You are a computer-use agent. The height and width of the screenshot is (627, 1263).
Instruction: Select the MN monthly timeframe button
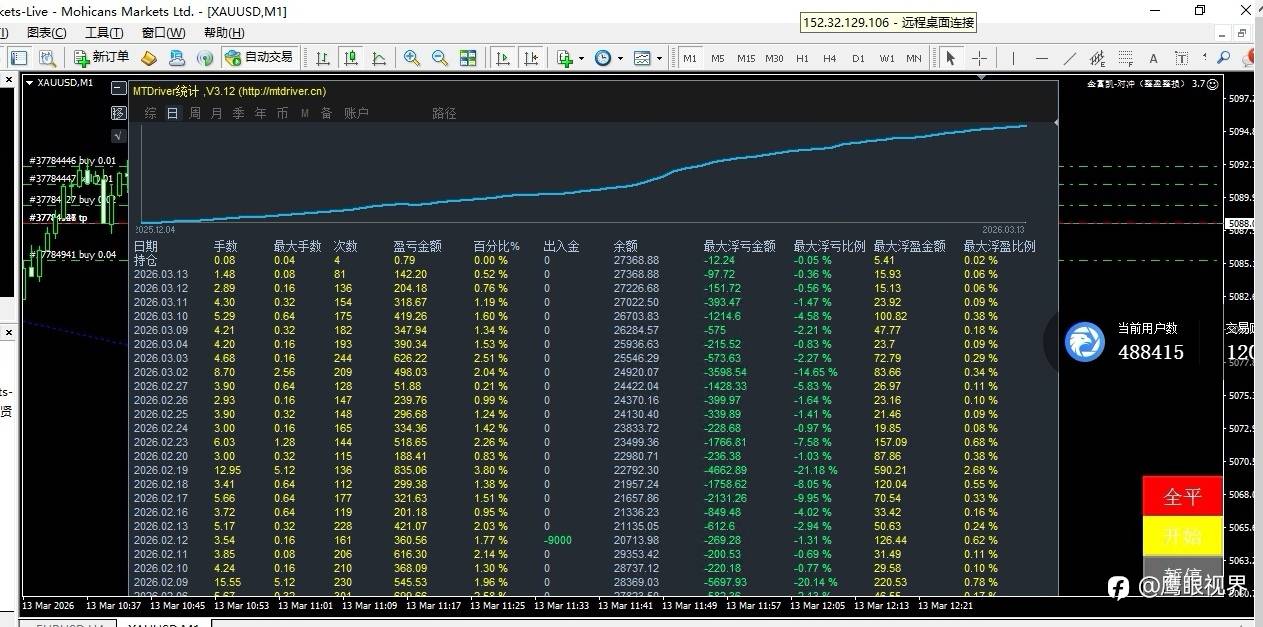point(914,58)
